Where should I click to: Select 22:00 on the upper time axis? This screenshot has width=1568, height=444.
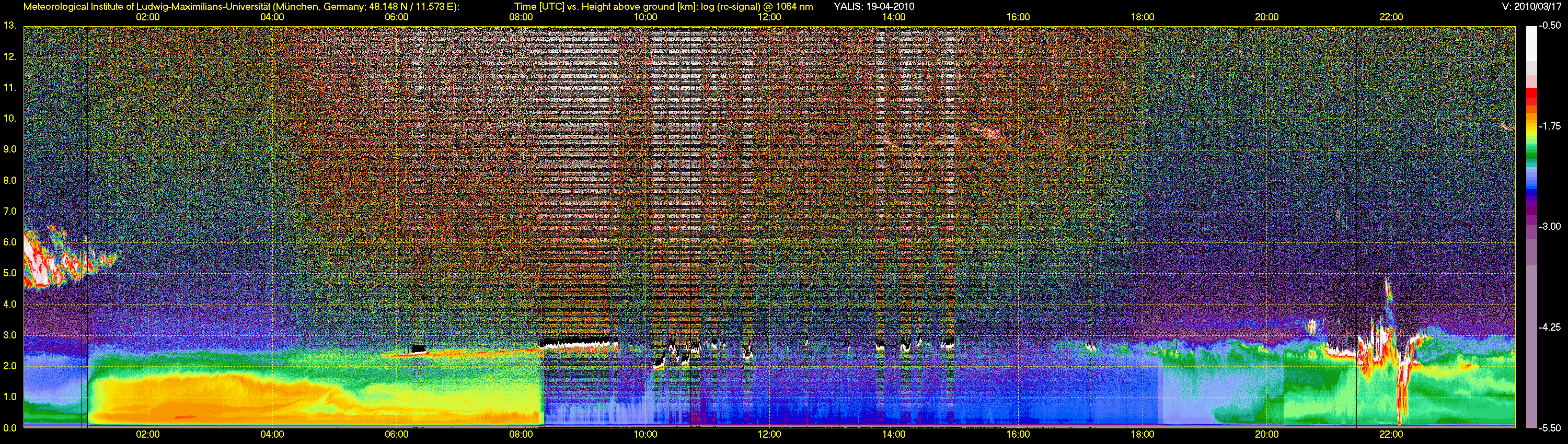click(x=1391, y=17)
